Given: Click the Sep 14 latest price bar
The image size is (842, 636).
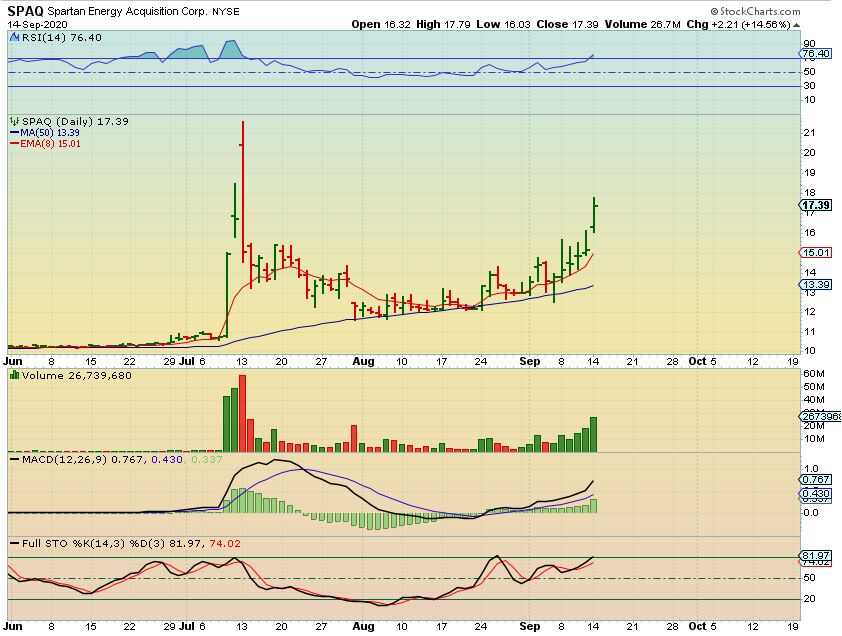Looking at the screenshot, I should tap(594, 215).
